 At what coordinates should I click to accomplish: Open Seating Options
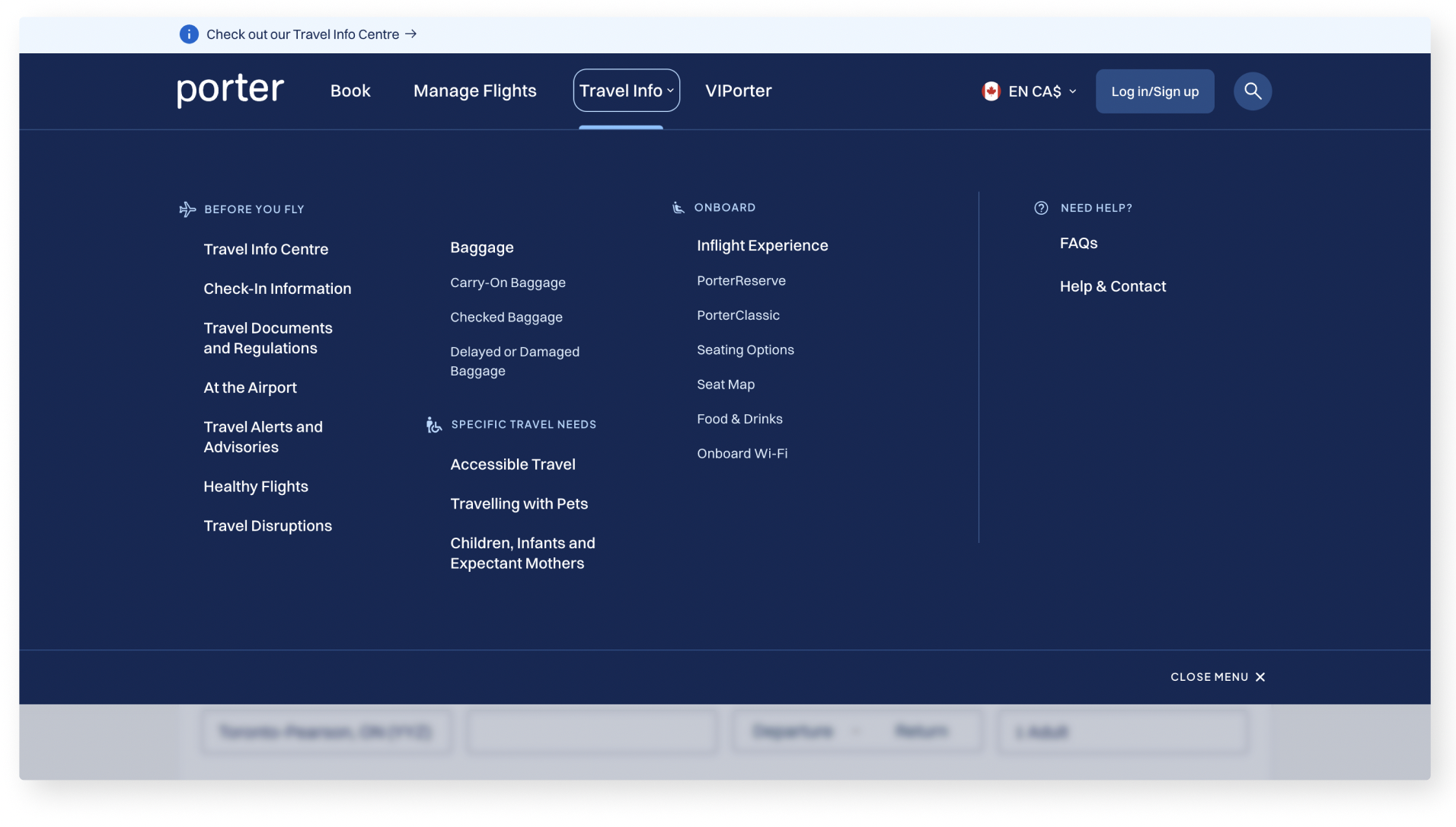pyautogui.click(x=745, y=350)
